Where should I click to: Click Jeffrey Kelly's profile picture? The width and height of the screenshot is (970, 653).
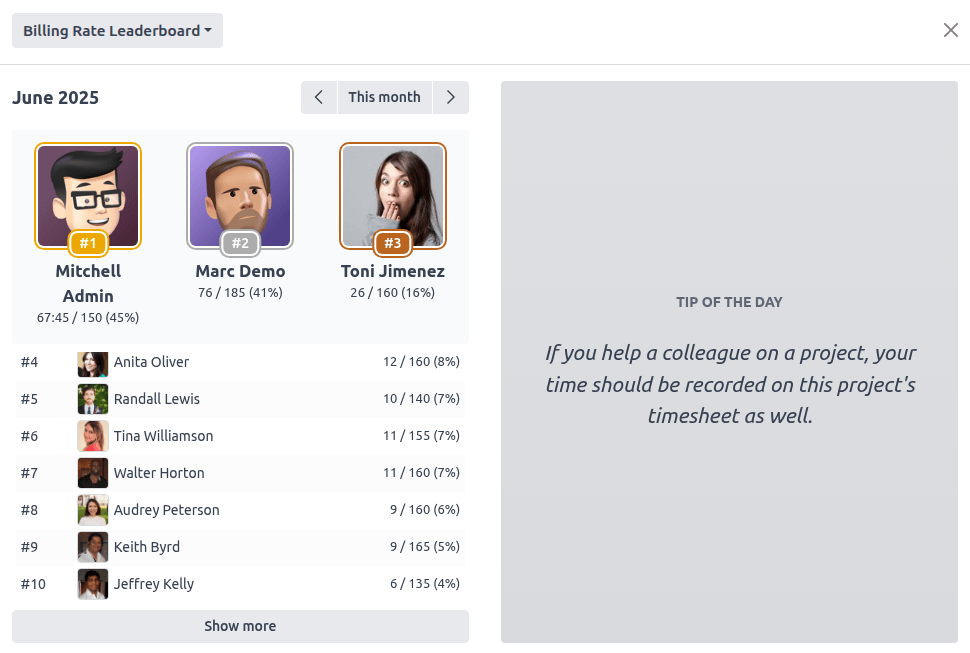(92, 584)
